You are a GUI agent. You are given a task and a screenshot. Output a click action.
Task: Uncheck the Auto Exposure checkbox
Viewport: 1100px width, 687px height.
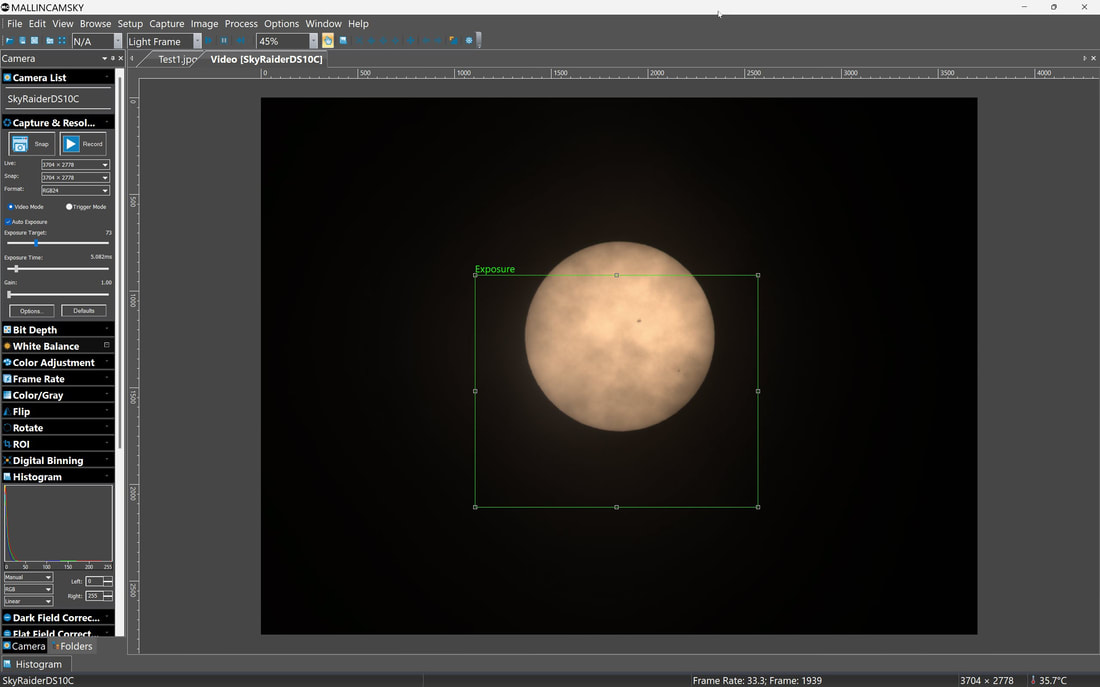click(x=8, y=222)
